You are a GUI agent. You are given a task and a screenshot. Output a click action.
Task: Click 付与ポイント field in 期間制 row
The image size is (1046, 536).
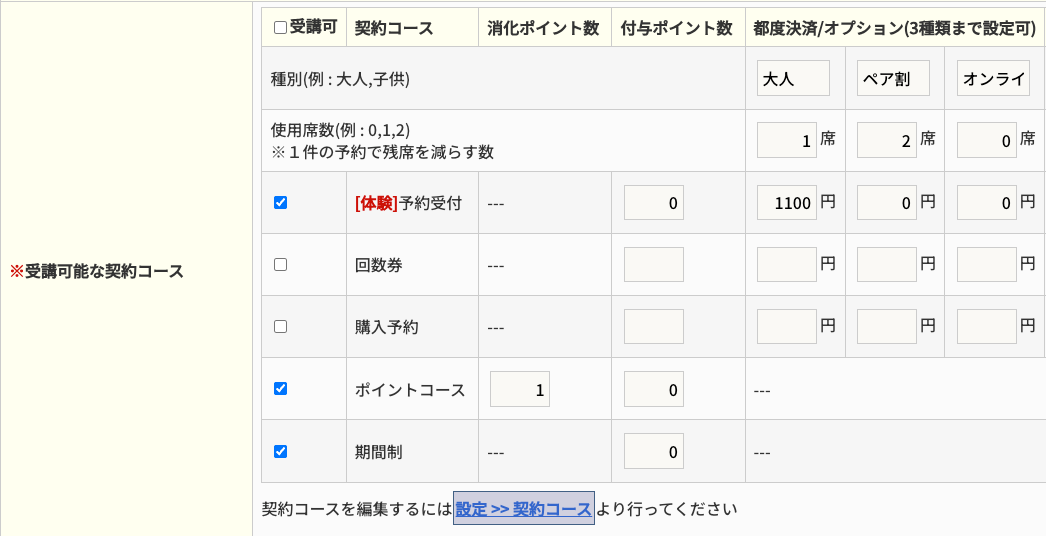coord(654,452)
